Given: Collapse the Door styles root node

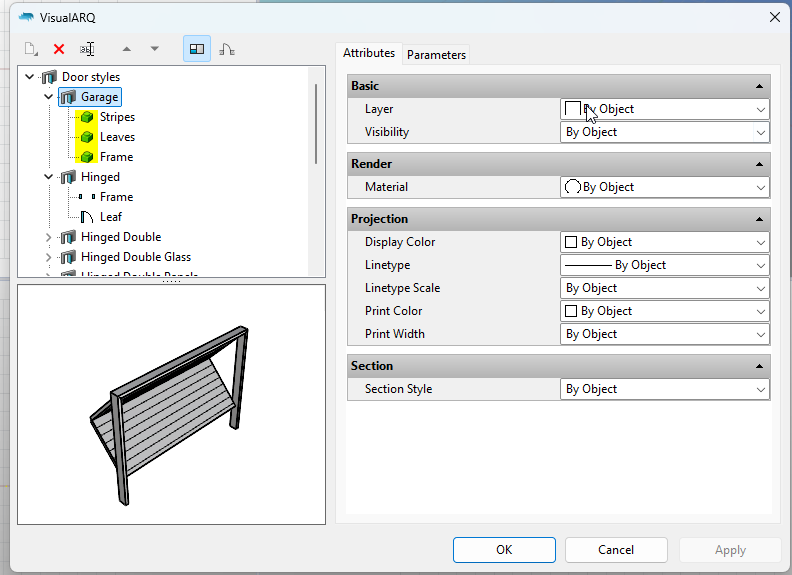Looking at the screenshot, I should tap(30, 77).
